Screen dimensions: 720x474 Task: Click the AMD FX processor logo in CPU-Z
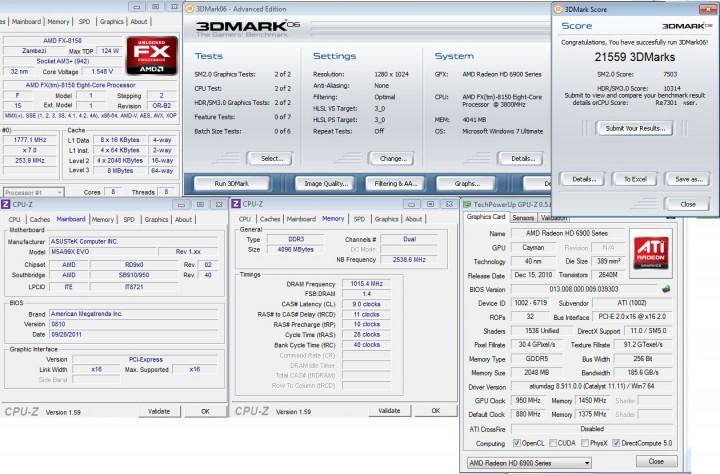152,56
